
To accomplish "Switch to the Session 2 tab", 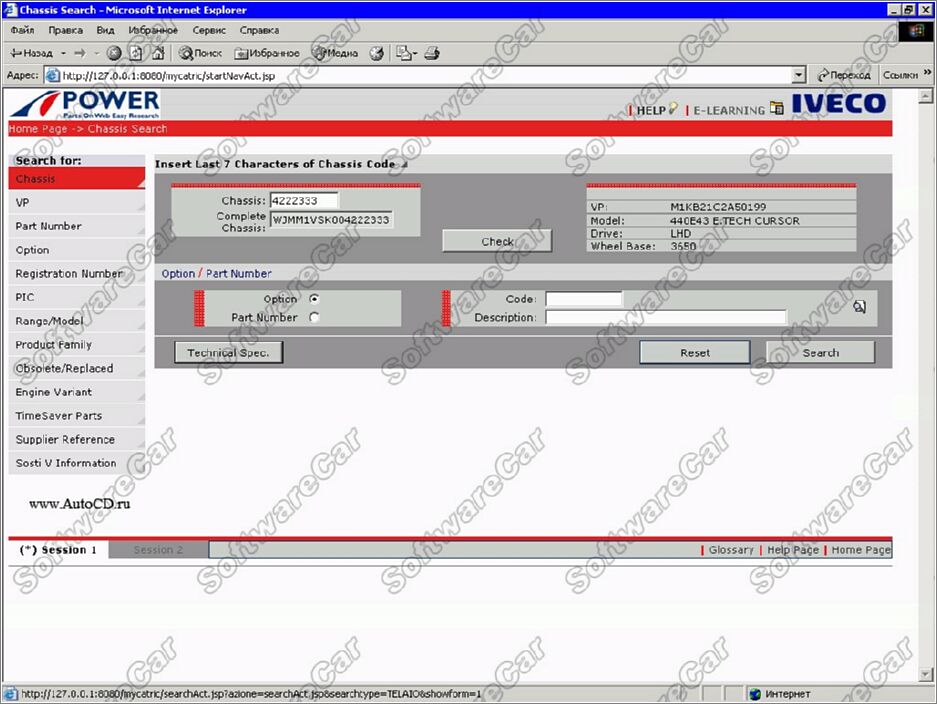I will 158,550.
